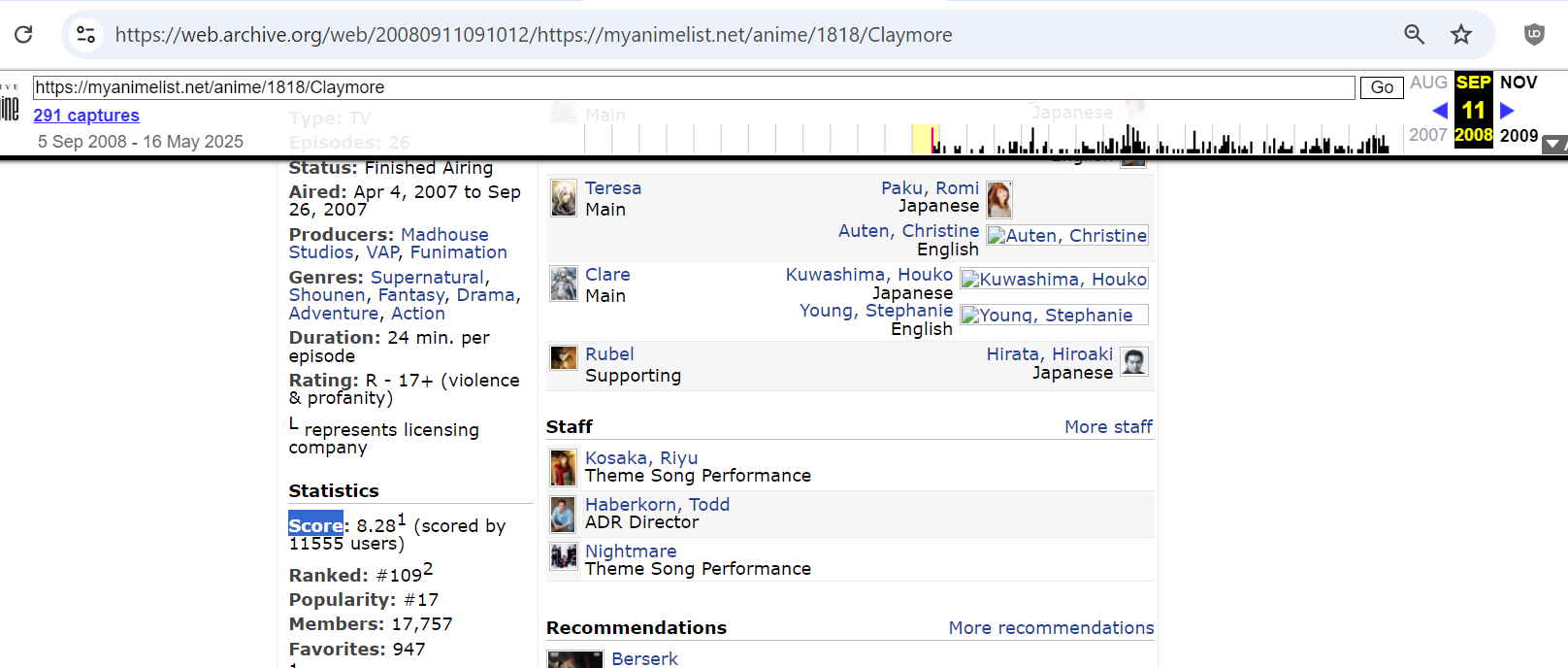Open the Funimation producer link
The image size is (1568, 668).
(458, 252)
